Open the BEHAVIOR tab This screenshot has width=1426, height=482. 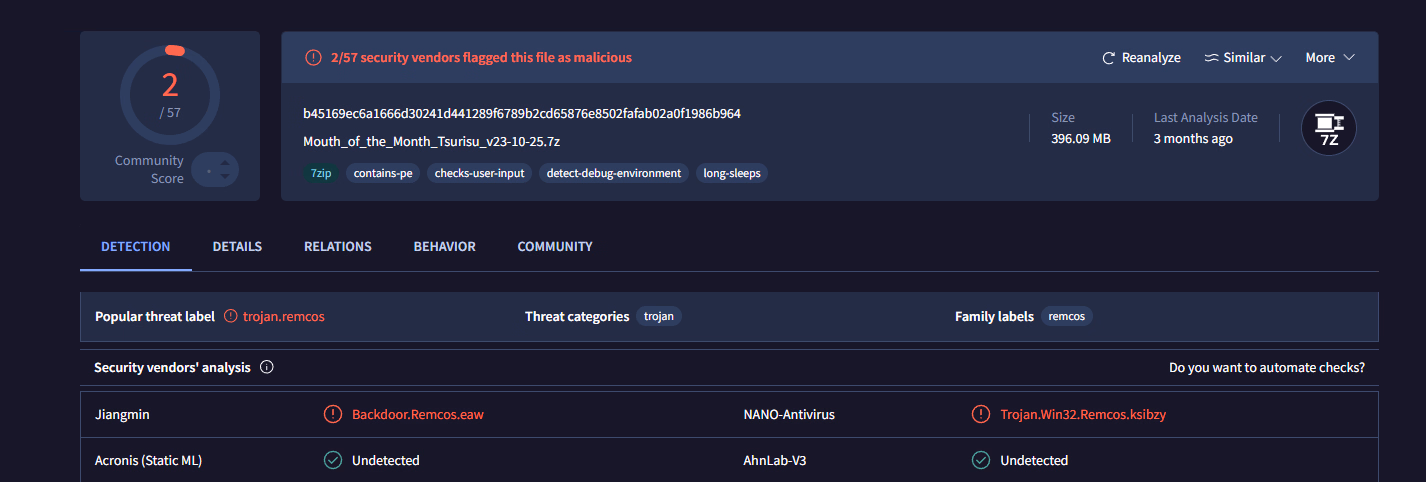tap(445, 246)
